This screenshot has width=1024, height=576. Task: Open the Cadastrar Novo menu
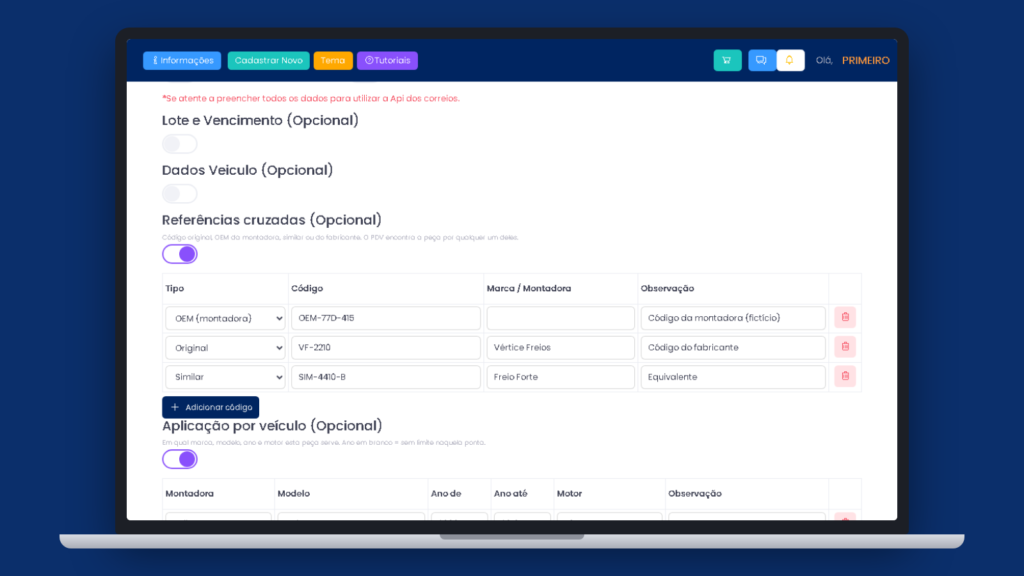(x=268, y=60)
